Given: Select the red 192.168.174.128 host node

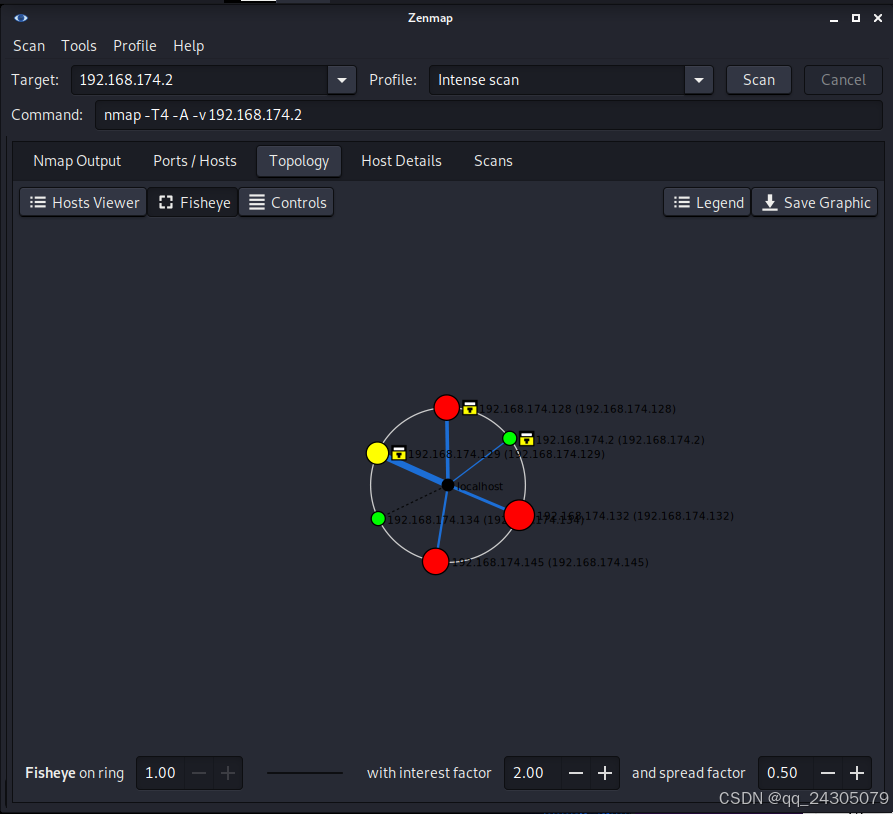Looking at the screenshot, I should pyautogui.click(x=446, y=407).
